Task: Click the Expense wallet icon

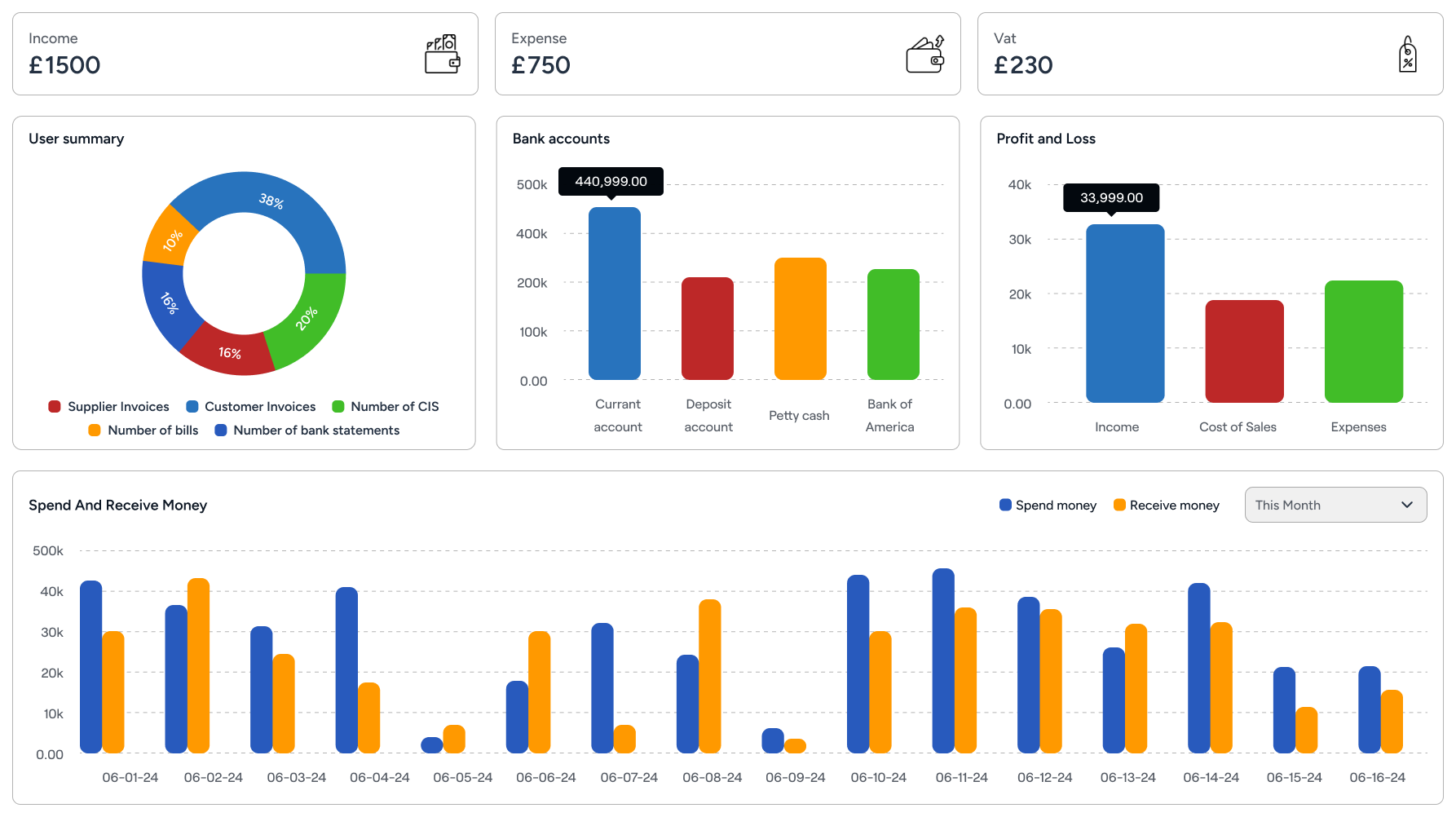Action: coord(925,54)
